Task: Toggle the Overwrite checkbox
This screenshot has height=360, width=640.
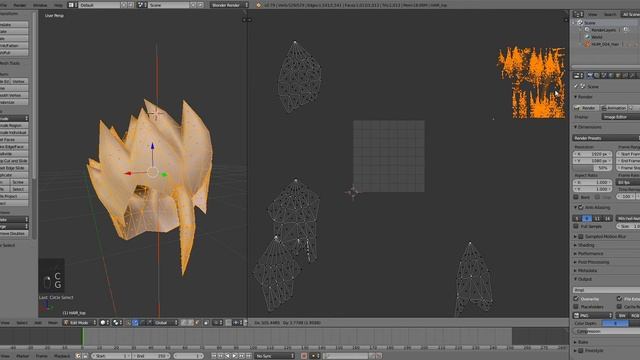Action: click(576, 299)
